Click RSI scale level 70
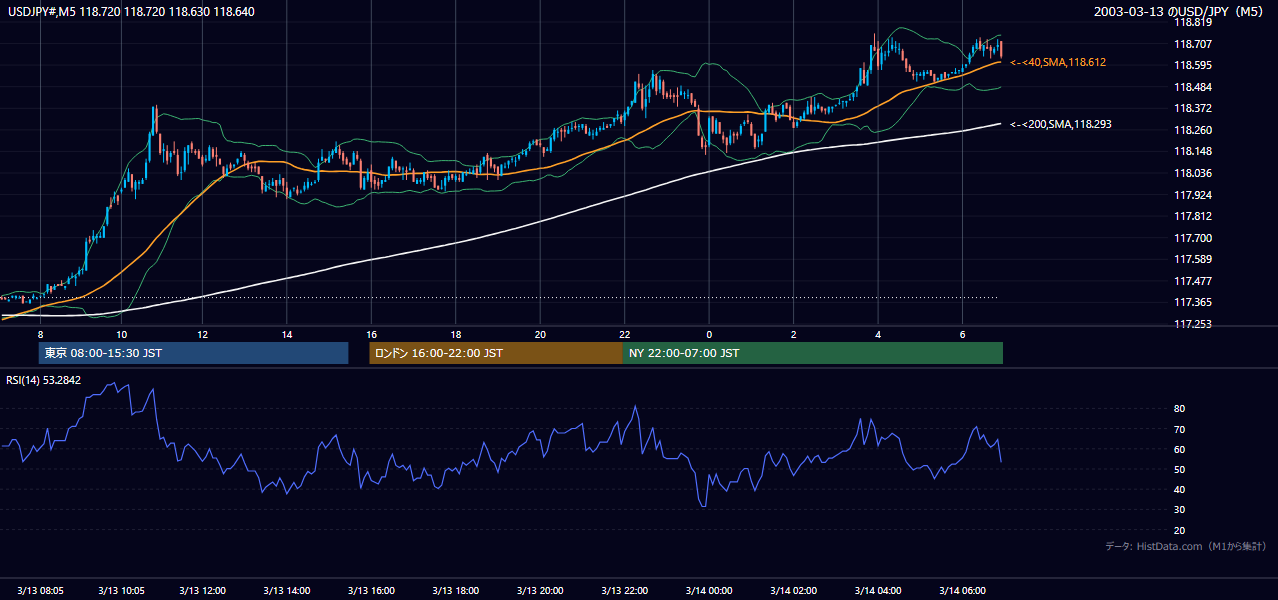The height and width of the screenshot is (600, 1278). pyautogui.click(x=1179, y=429)
